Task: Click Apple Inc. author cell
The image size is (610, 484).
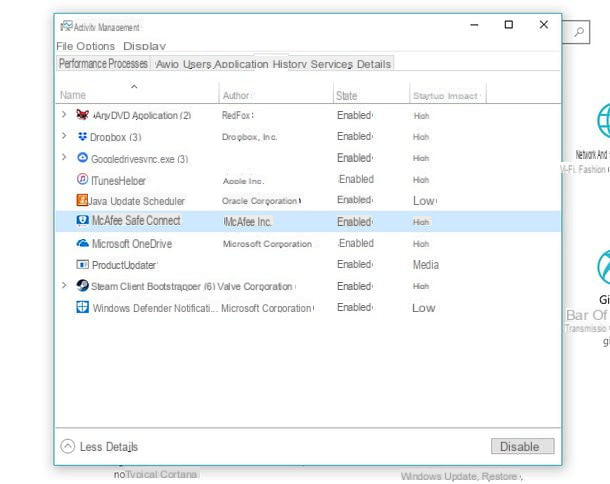Action: tap(243, 181)
